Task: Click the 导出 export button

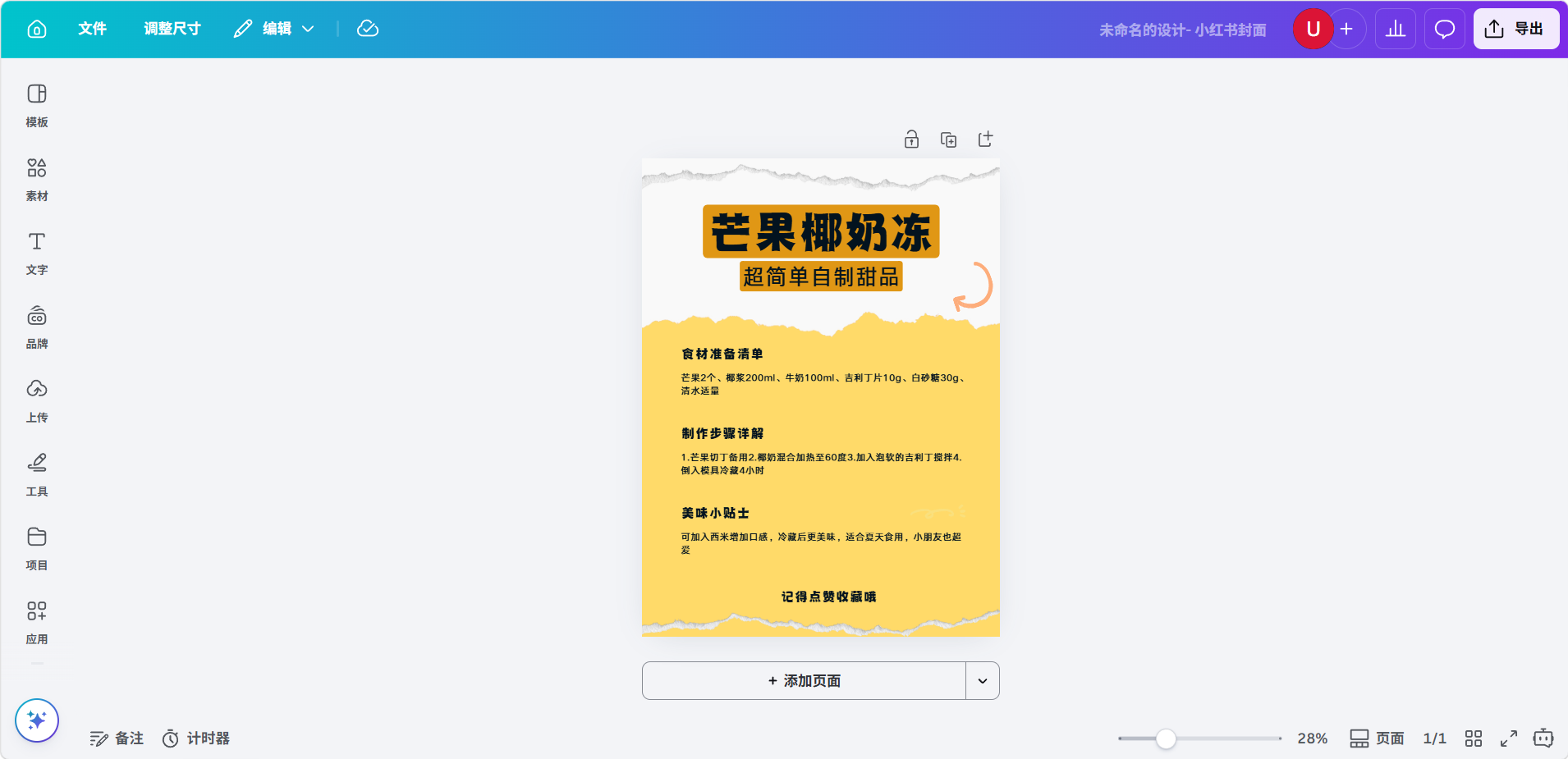Action: tap(1515, 30)
